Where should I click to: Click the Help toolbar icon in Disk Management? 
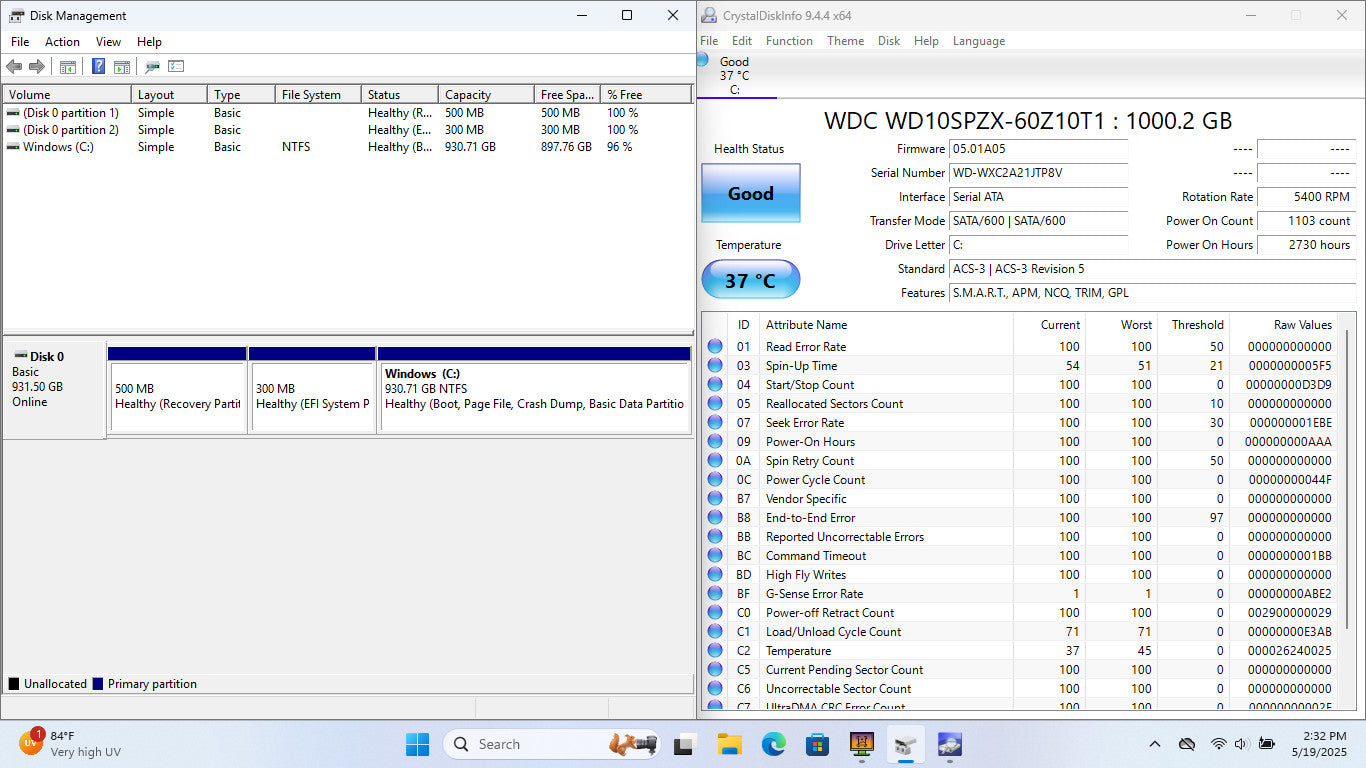tap(98, 67)
